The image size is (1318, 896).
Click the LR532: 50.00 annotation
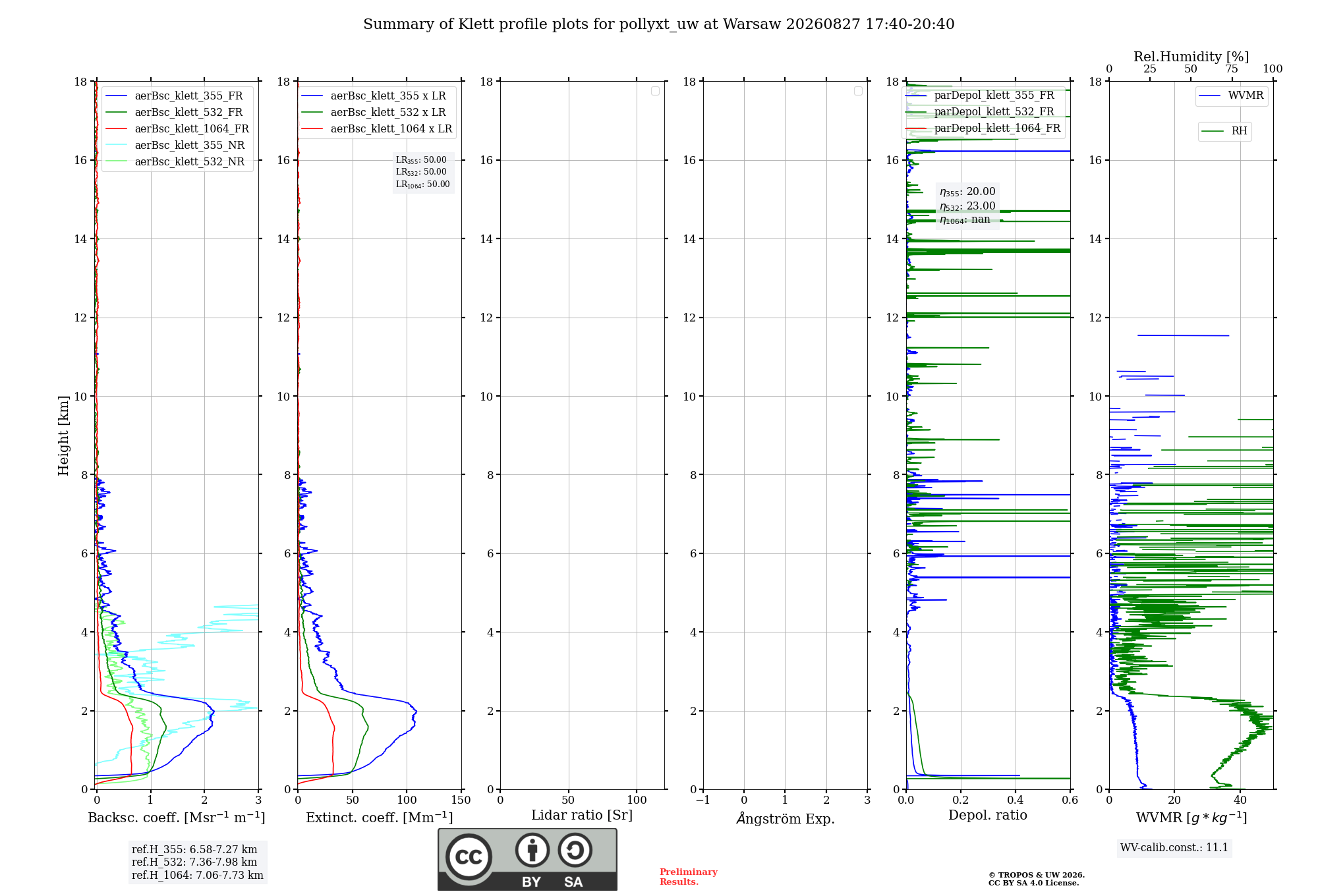[x=421, y=172]
